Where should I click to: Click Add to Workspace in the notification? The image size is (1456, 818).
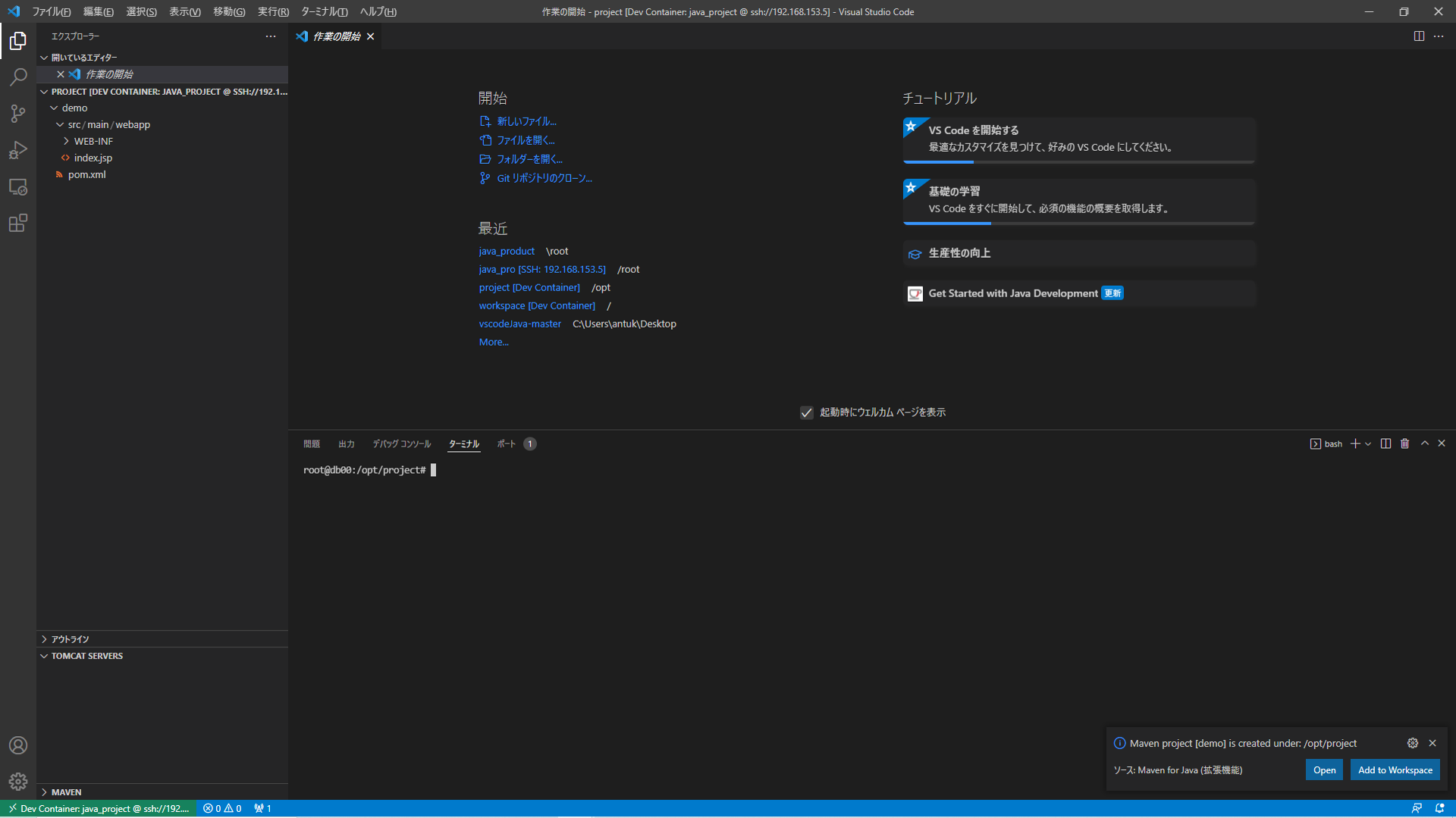tap(1395, 769)
